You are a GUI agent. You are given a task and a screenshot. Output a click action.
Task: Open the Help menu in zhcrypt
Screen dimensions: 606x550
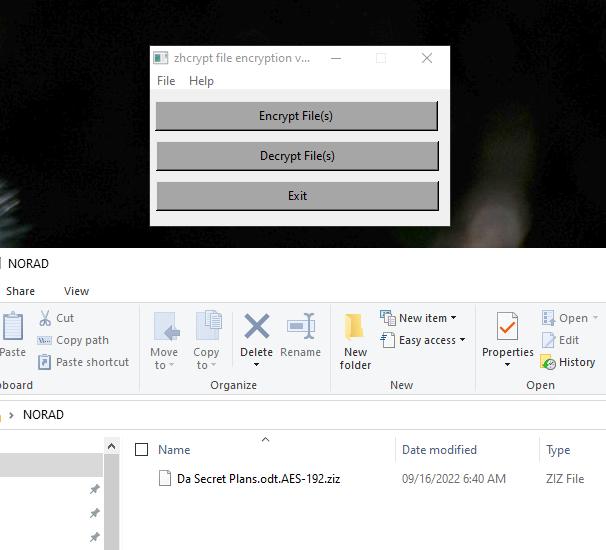[x=201, y=81]
